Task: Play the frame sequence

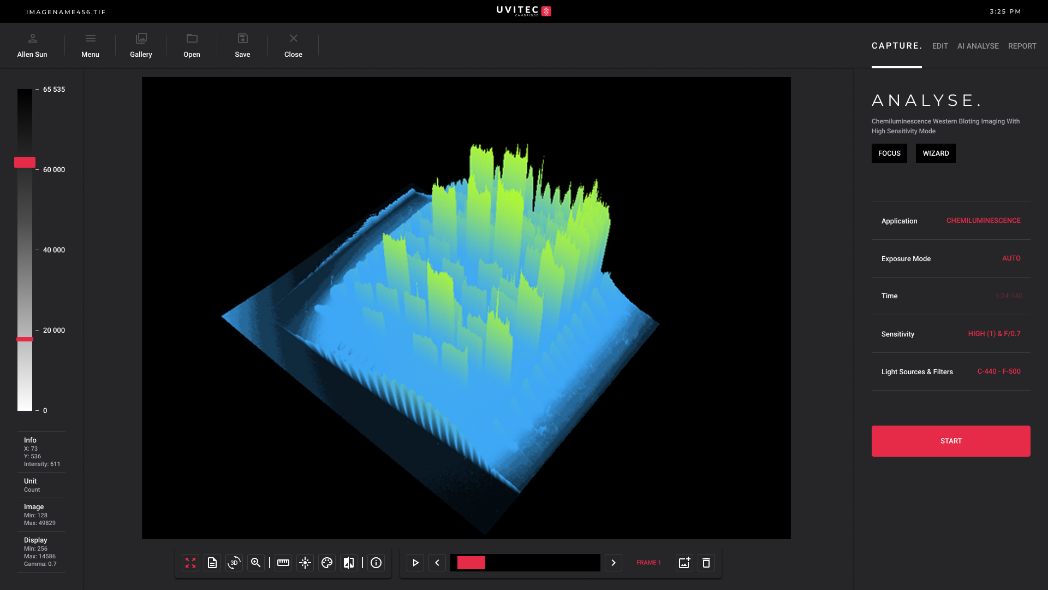Action: 415,563
